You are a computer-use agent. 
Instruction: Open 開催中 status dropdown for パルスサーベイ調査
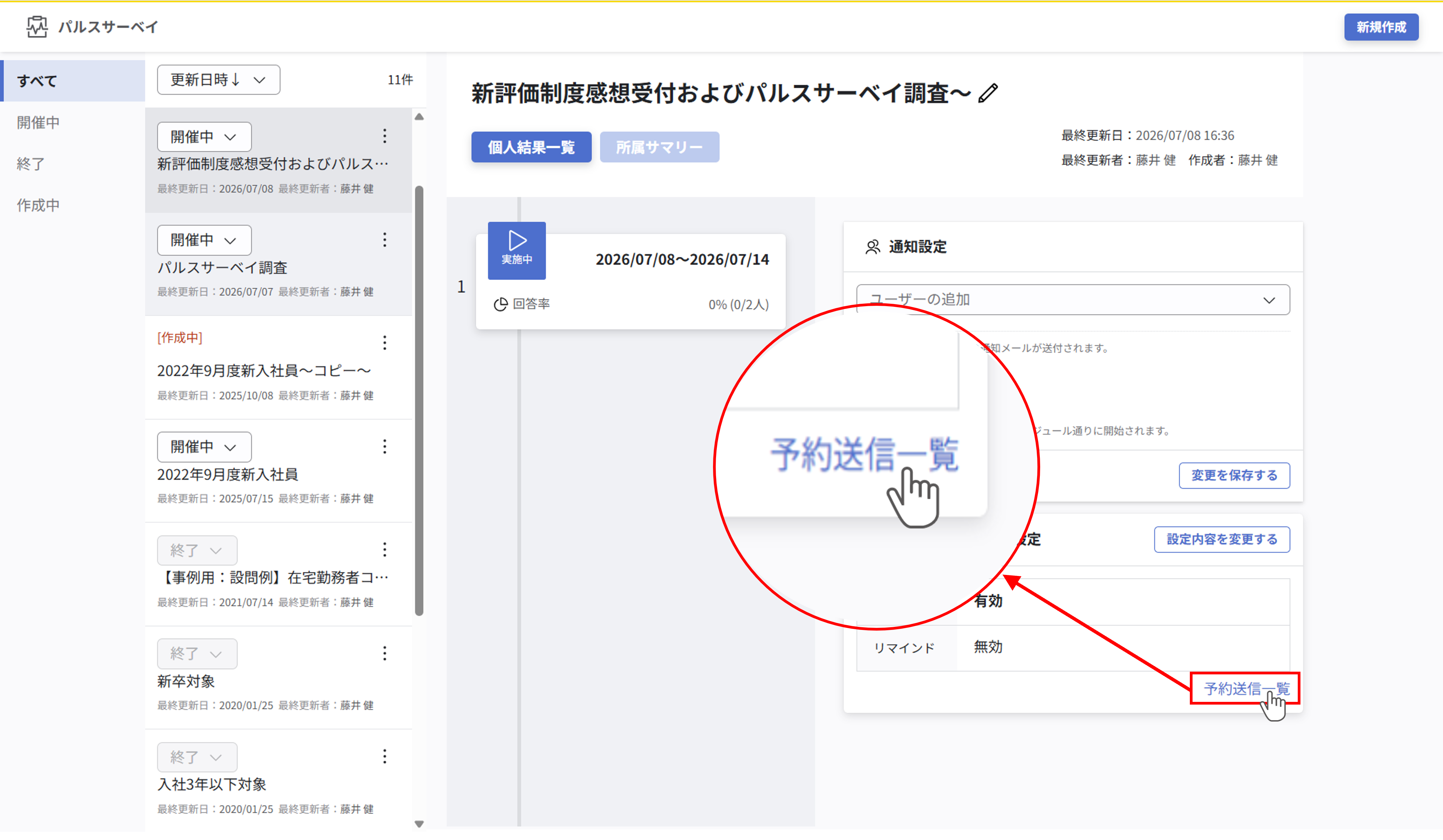(204, 240)
